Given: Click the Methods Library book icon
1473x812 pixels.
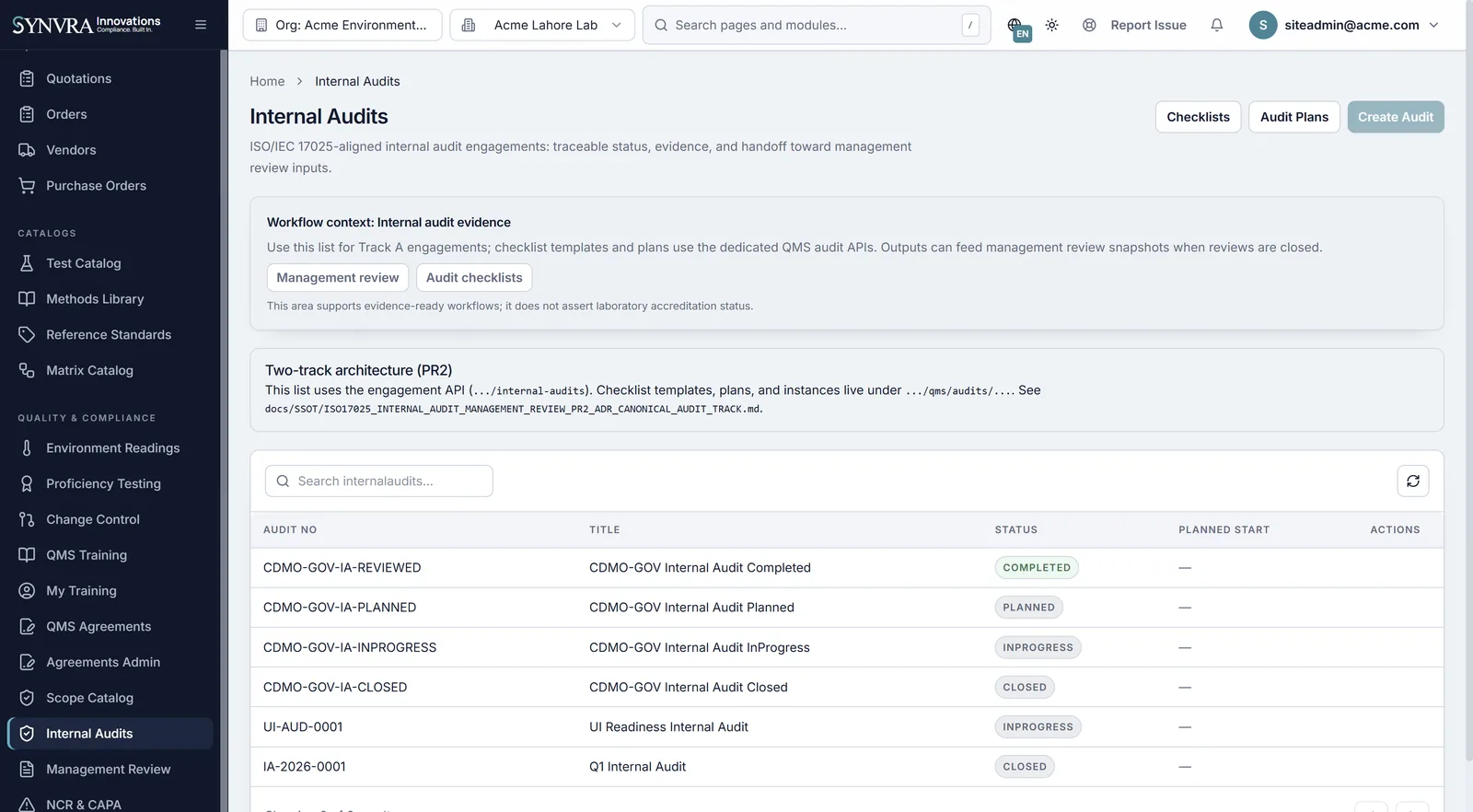Looking at the screenshot, I should pyautogui.click(x=27, y=299).
